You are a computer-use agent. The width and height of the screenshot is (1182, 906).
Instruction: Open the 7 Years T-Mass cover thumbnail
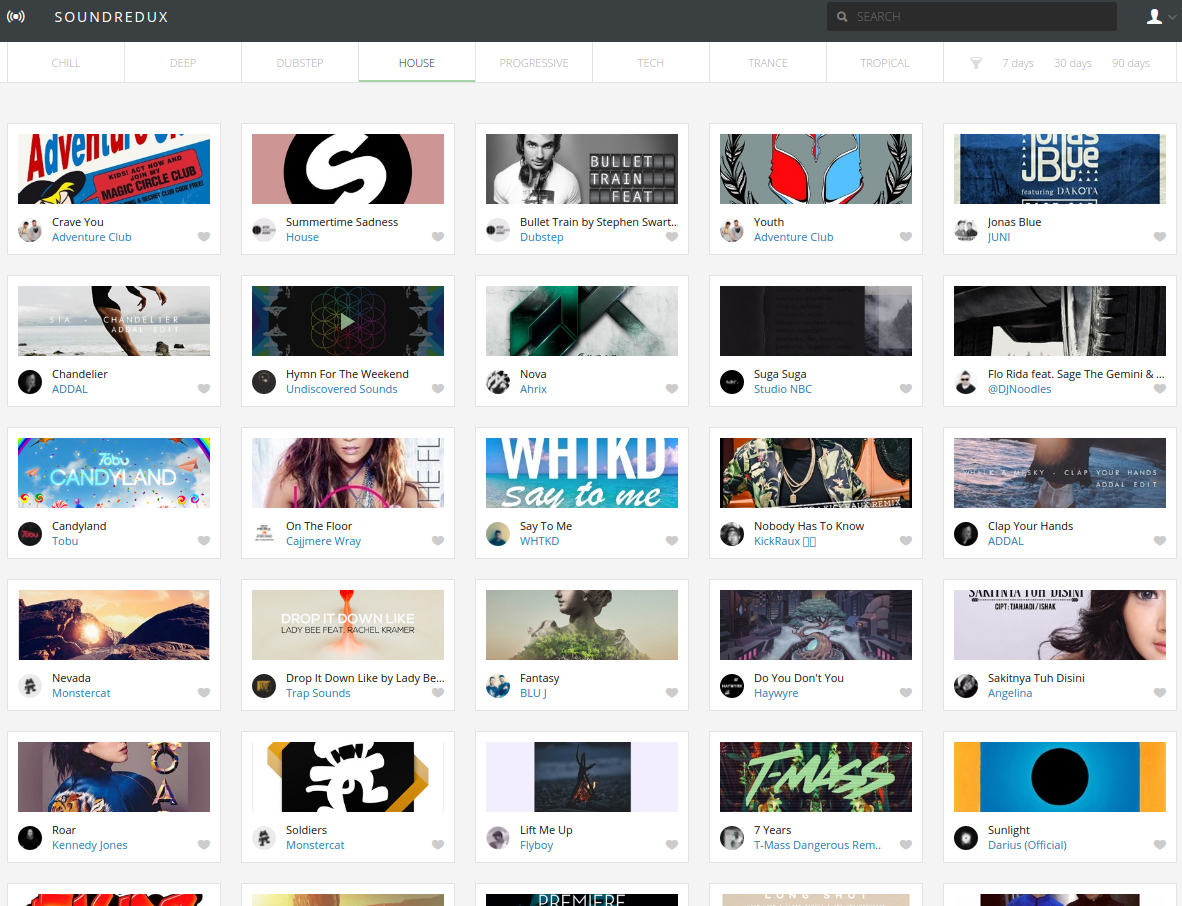(816, 777)
